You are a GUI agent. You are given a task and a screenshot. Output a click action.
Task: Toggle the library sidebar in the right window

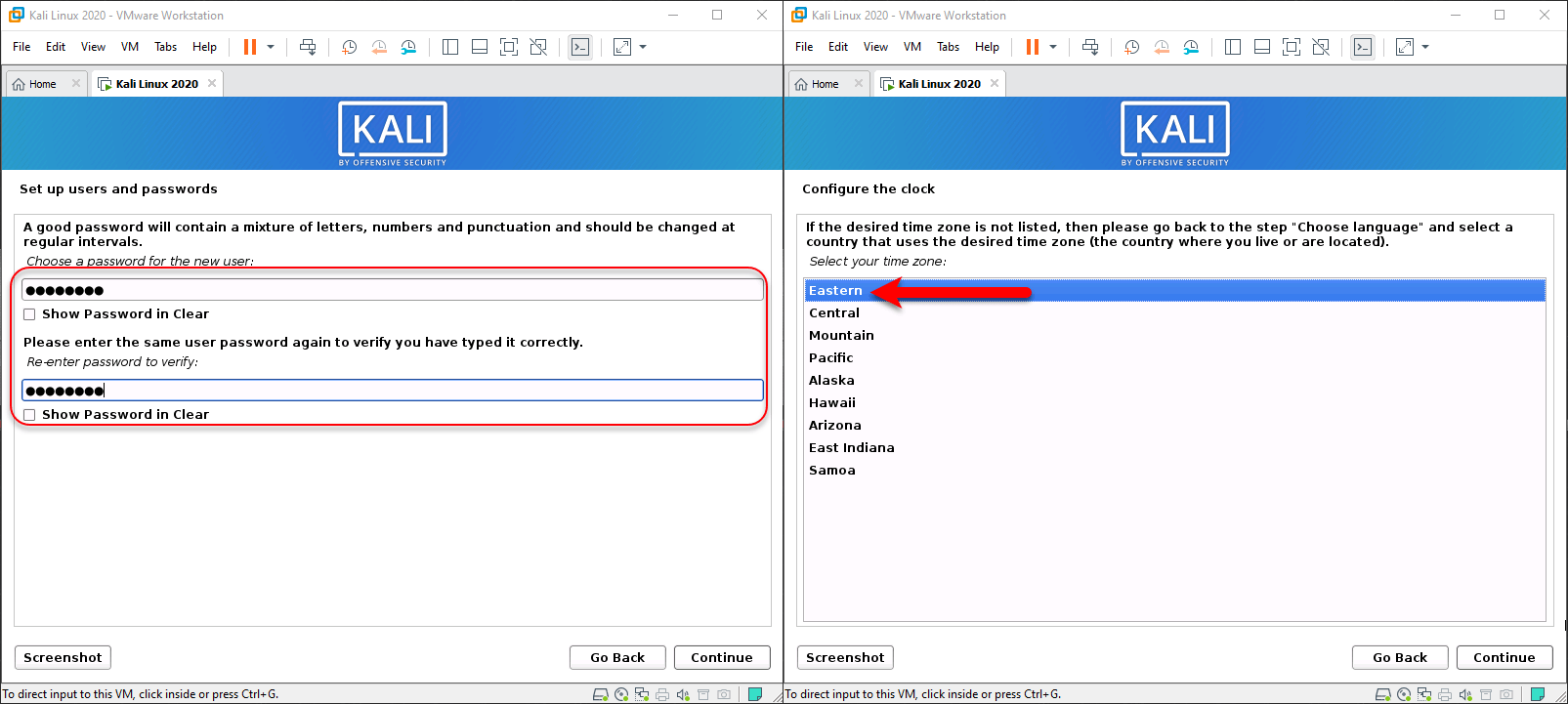[1233, 47]
